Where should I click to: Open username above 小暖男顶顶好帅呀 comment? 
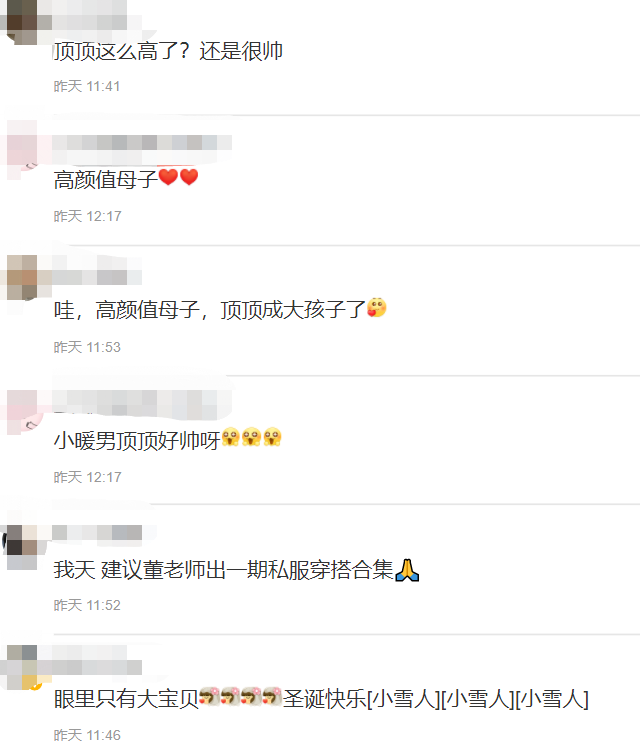(x=142, y=404)
